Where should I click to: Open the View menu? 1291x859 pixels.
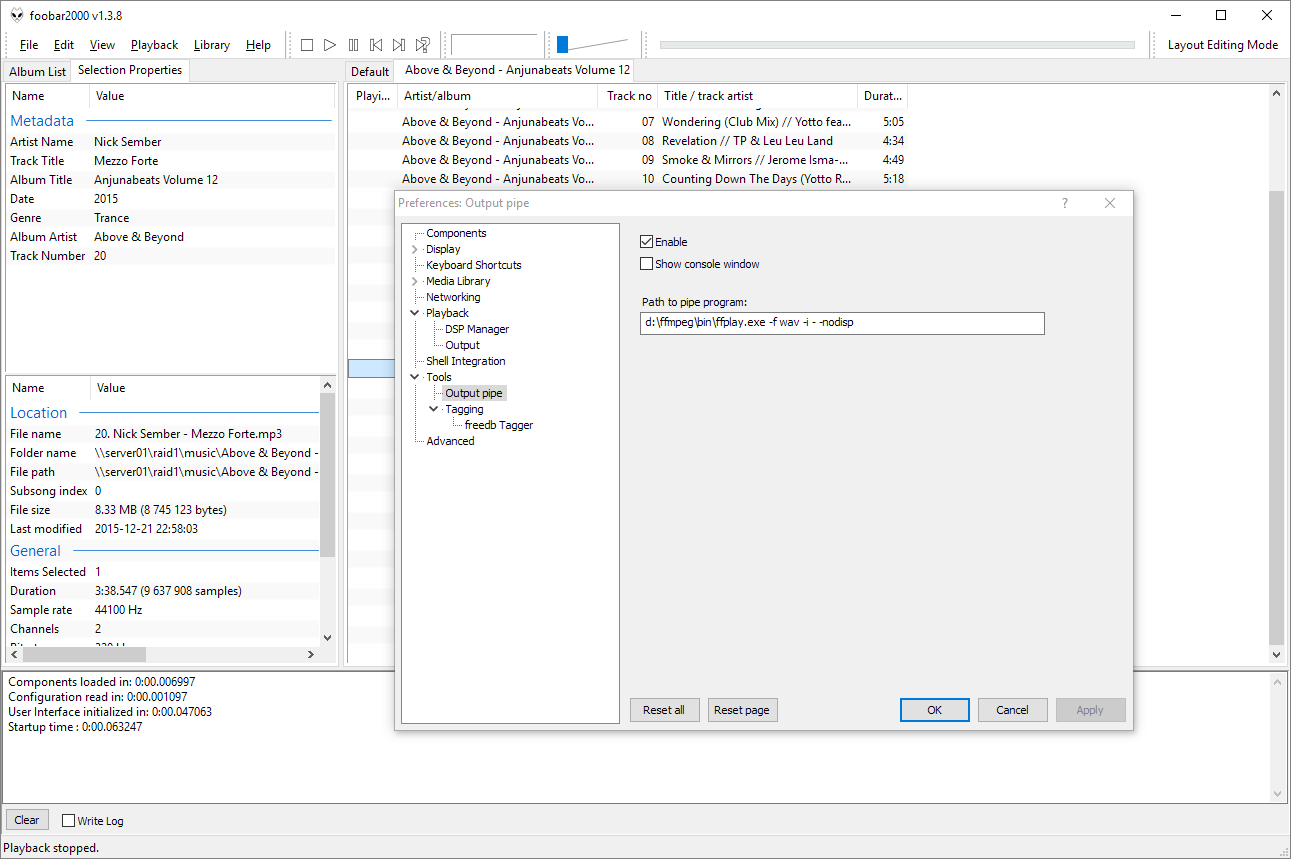pos(102,45)
